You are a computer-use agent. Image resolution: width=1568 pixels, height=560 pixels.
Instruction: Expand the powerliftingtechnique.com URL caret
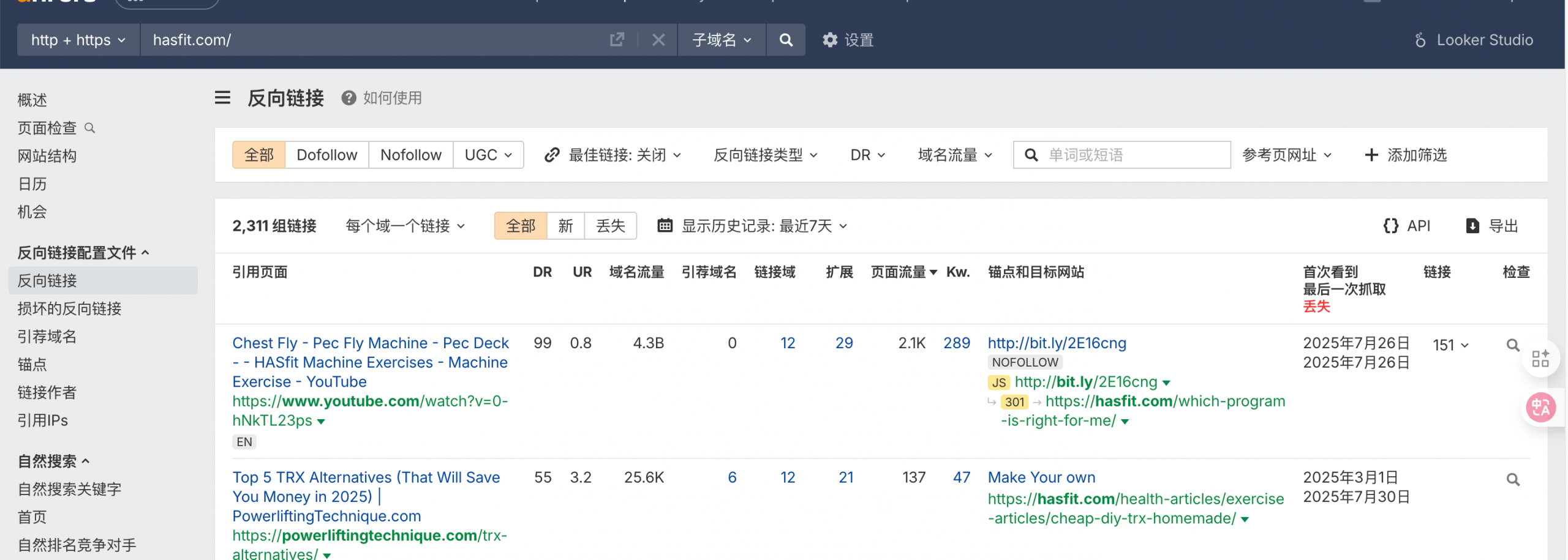coord(327,555)
